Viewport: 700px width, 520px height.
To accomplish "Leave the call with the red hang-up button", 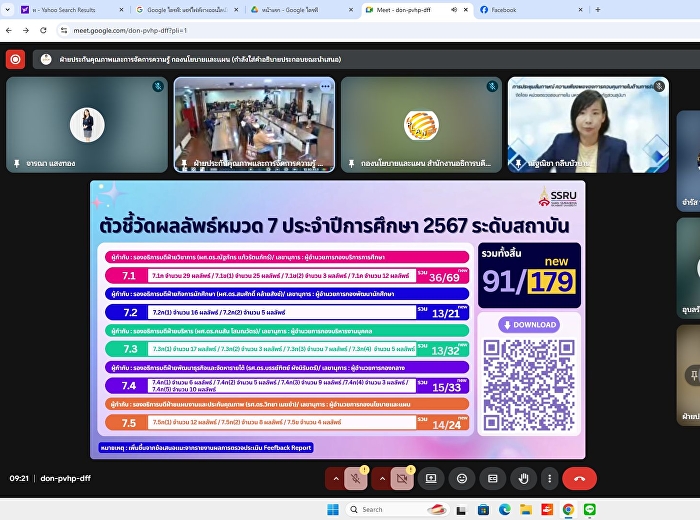I will point(581,479).
